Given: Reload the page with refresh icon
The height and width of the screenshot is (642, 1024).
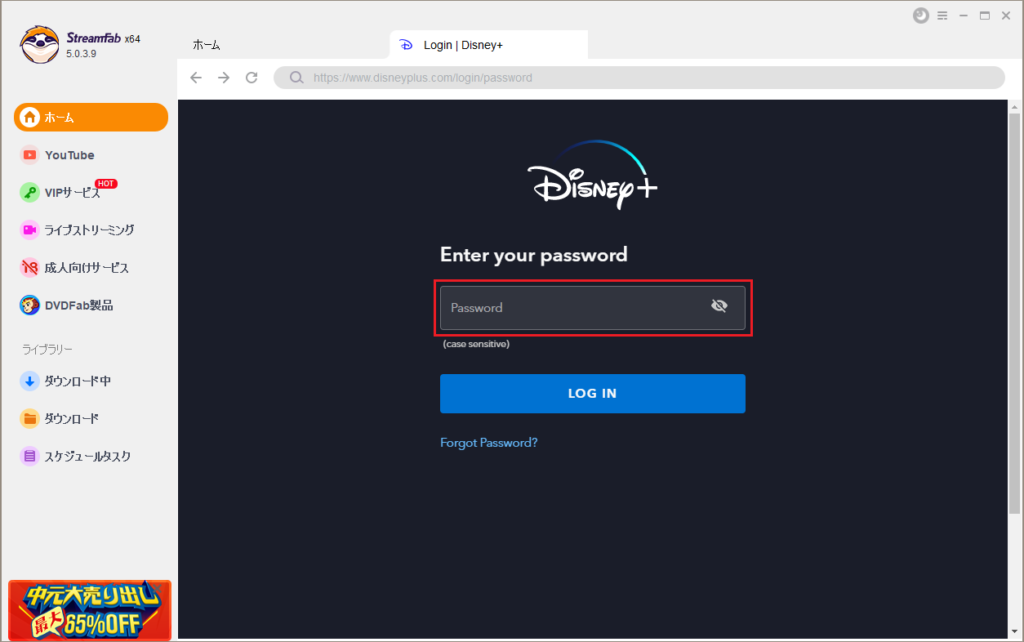Looking at the screenshot, I should coord(251,78).
